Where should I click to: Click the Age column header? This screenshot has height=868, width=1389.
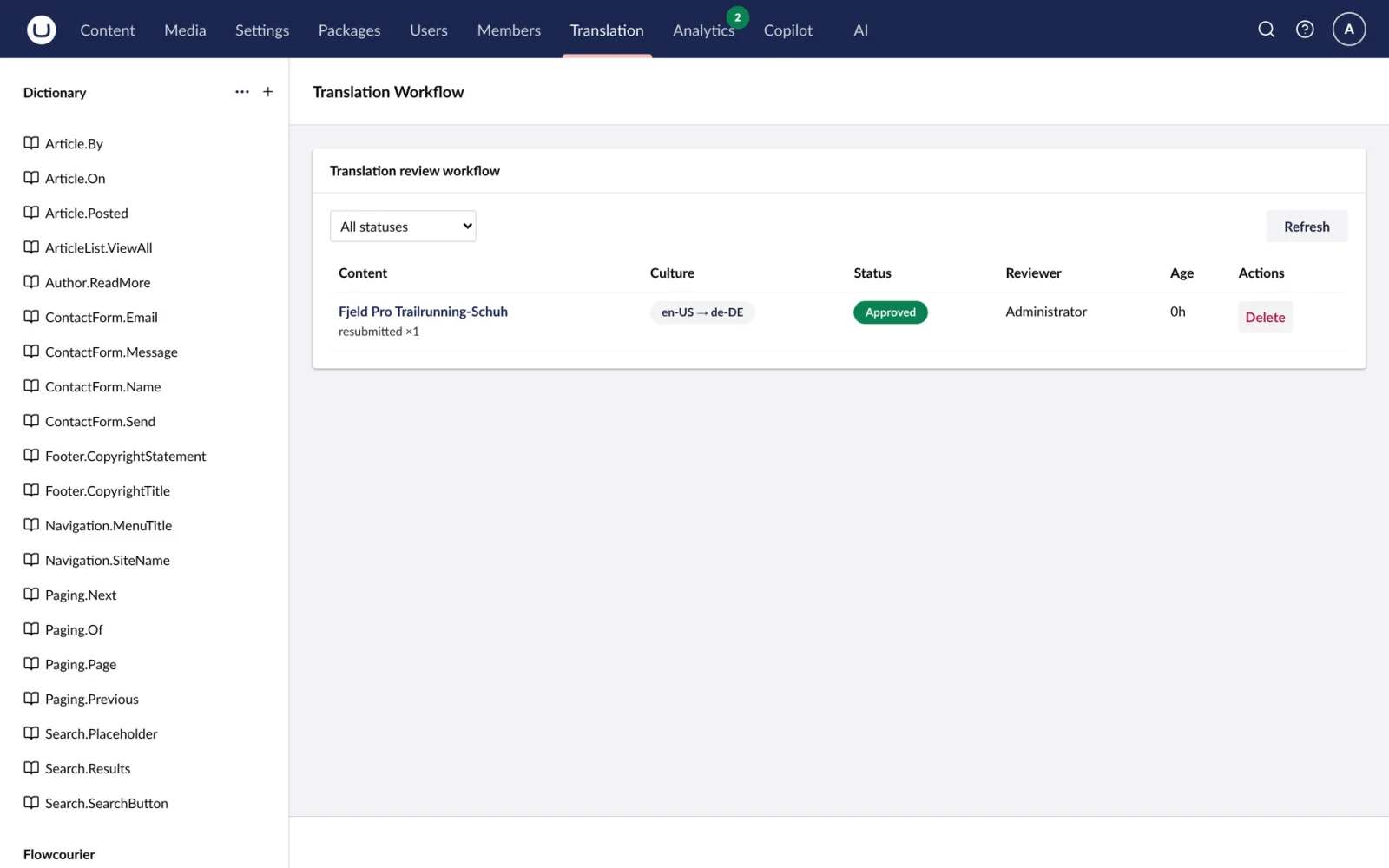point(1182,273)
